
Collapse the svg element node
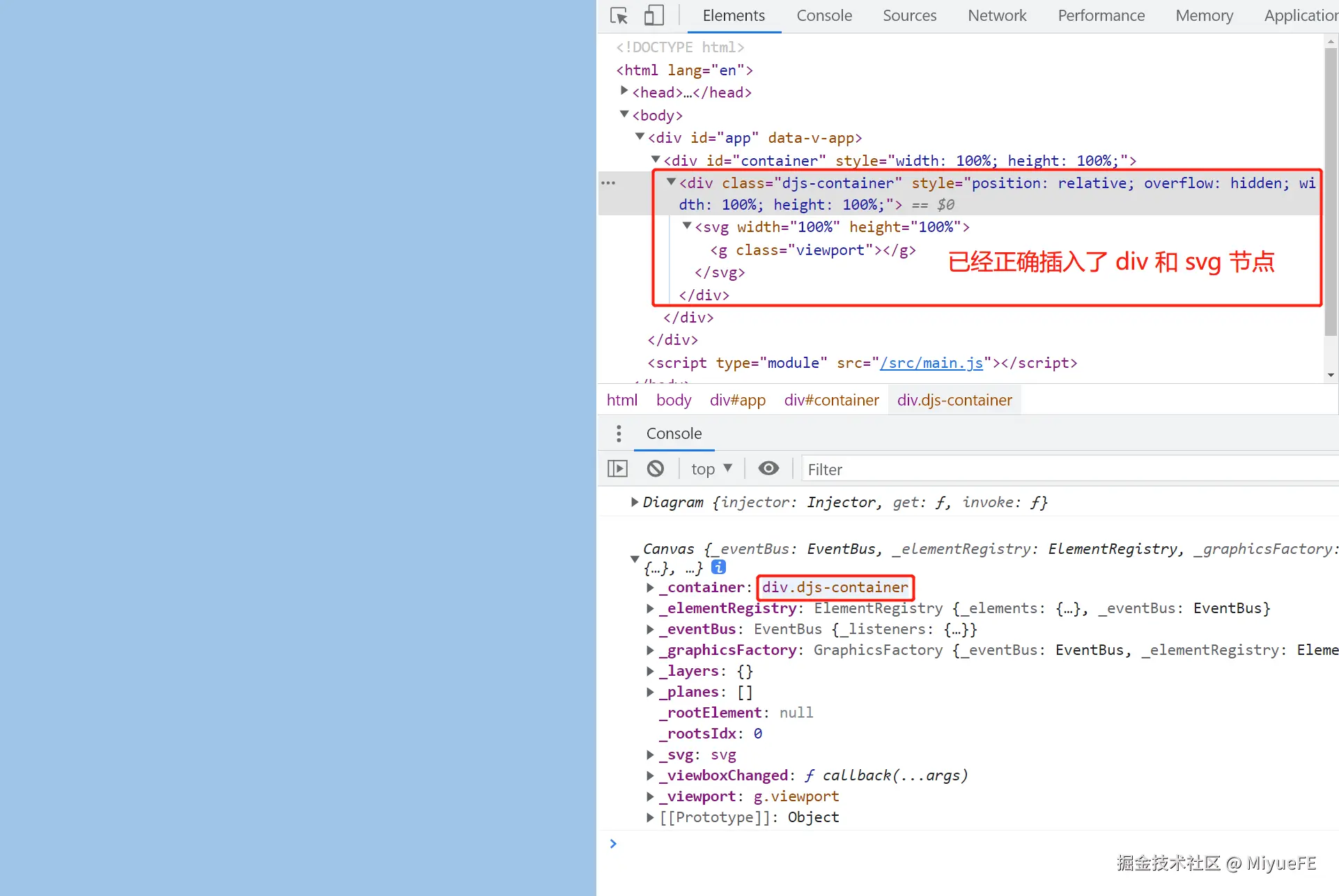[687, 226]
